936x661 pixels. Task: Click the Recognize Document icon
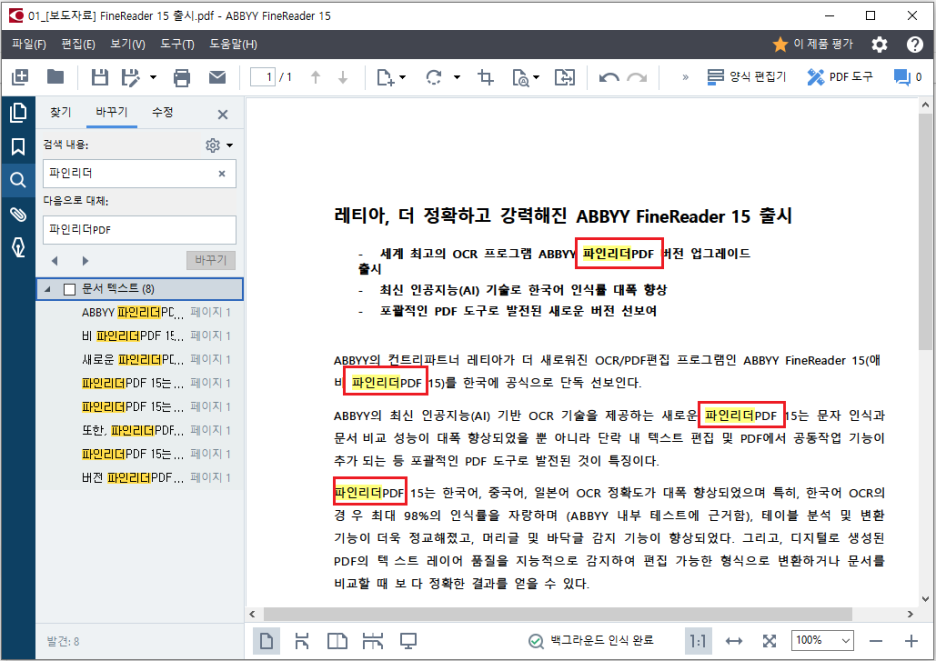pos(521,77)
